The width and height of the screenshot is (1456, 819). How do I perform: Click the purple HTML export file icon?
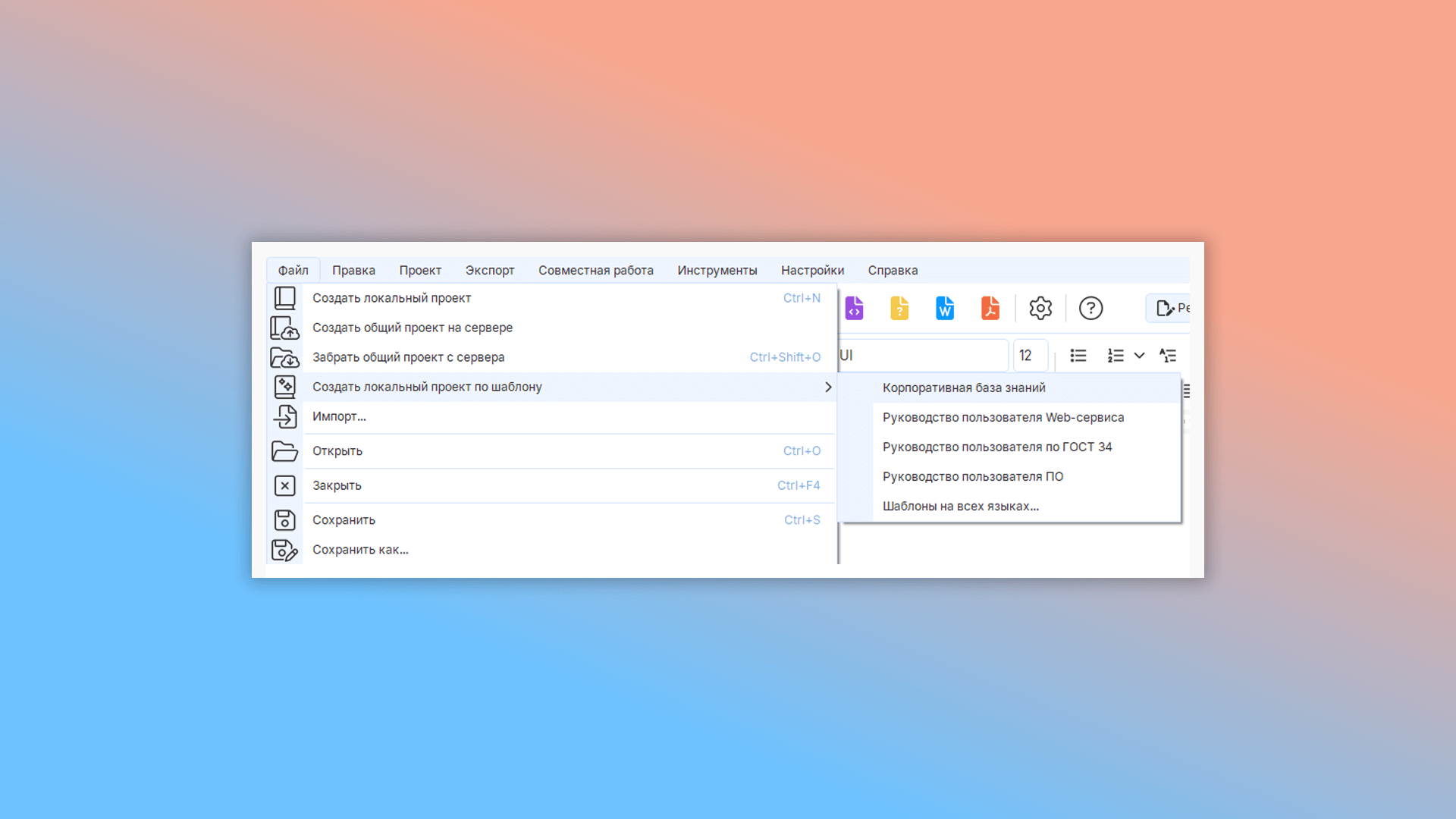click(x=854, y=308)
